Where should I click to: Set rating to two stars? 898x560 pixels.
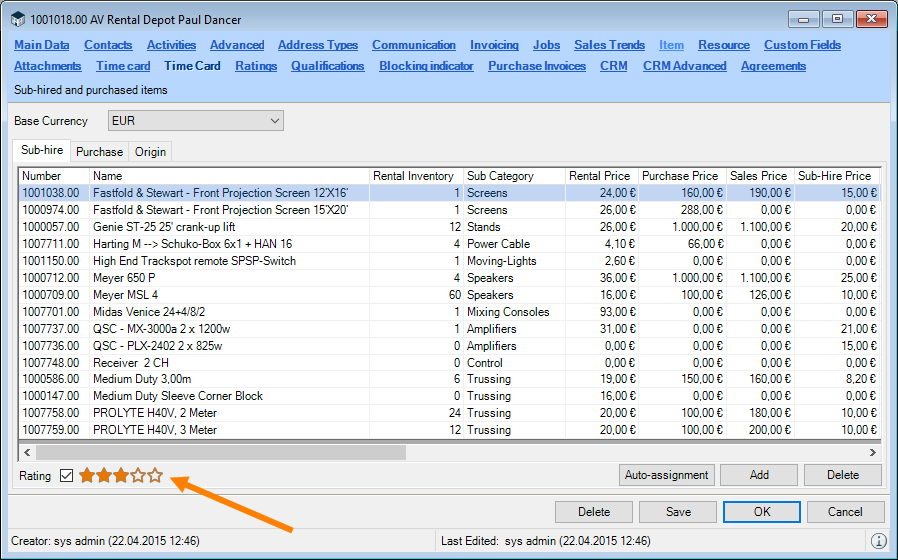[104, 476]
